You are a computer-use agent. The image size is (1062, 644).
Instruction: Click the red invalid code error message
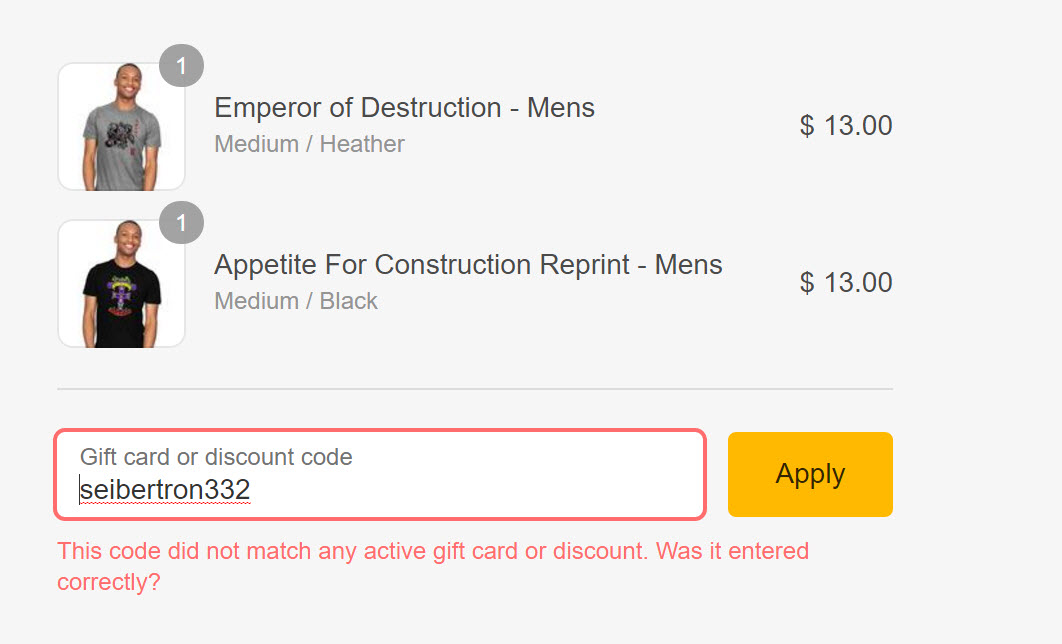point(432,551)
